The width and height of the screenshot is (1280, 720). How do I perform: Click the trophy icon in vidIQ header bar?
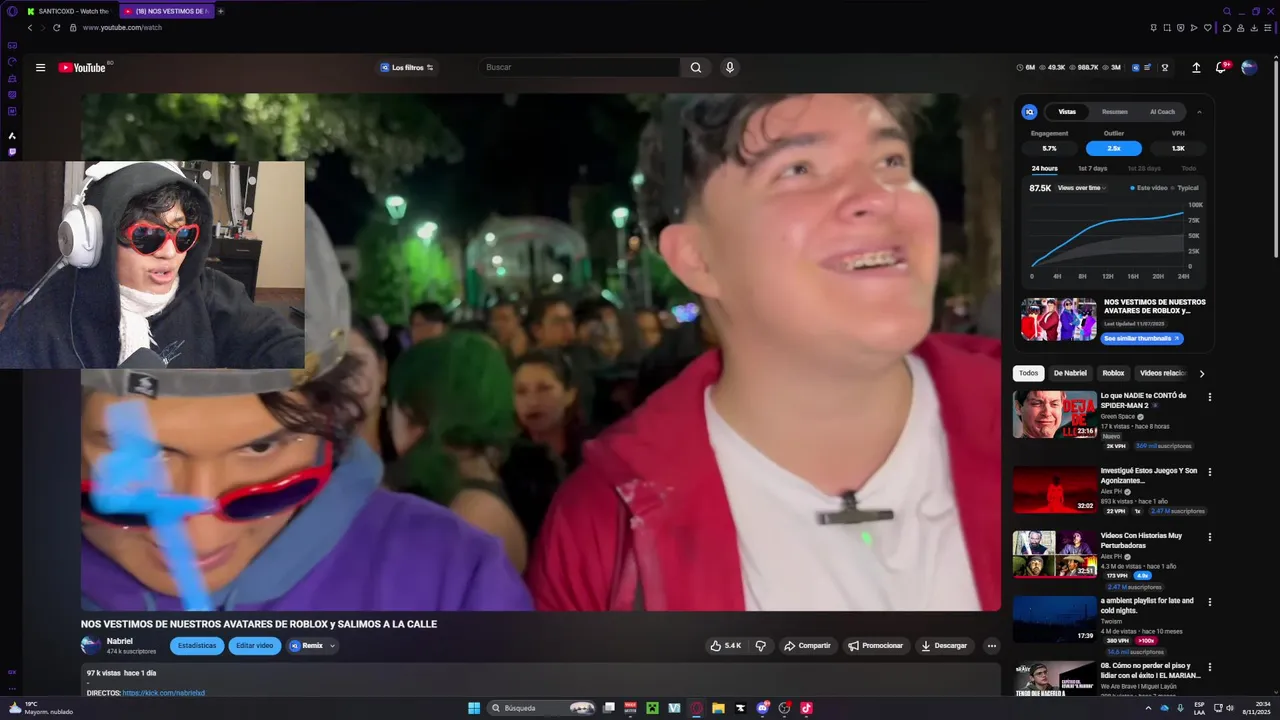pos(1164,68)
